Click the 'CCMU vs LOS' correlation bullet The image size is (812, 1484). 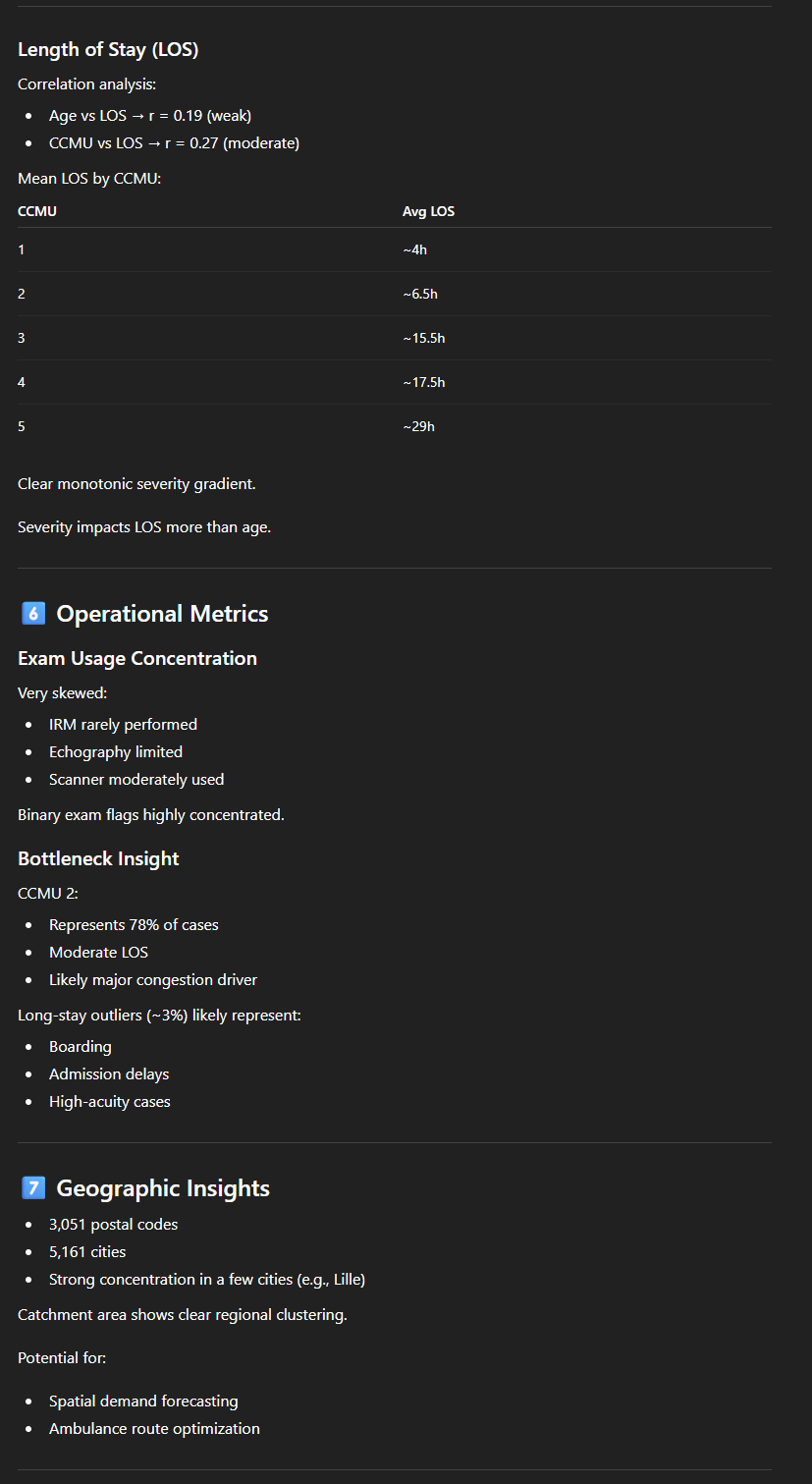click(x=174, y=143)
